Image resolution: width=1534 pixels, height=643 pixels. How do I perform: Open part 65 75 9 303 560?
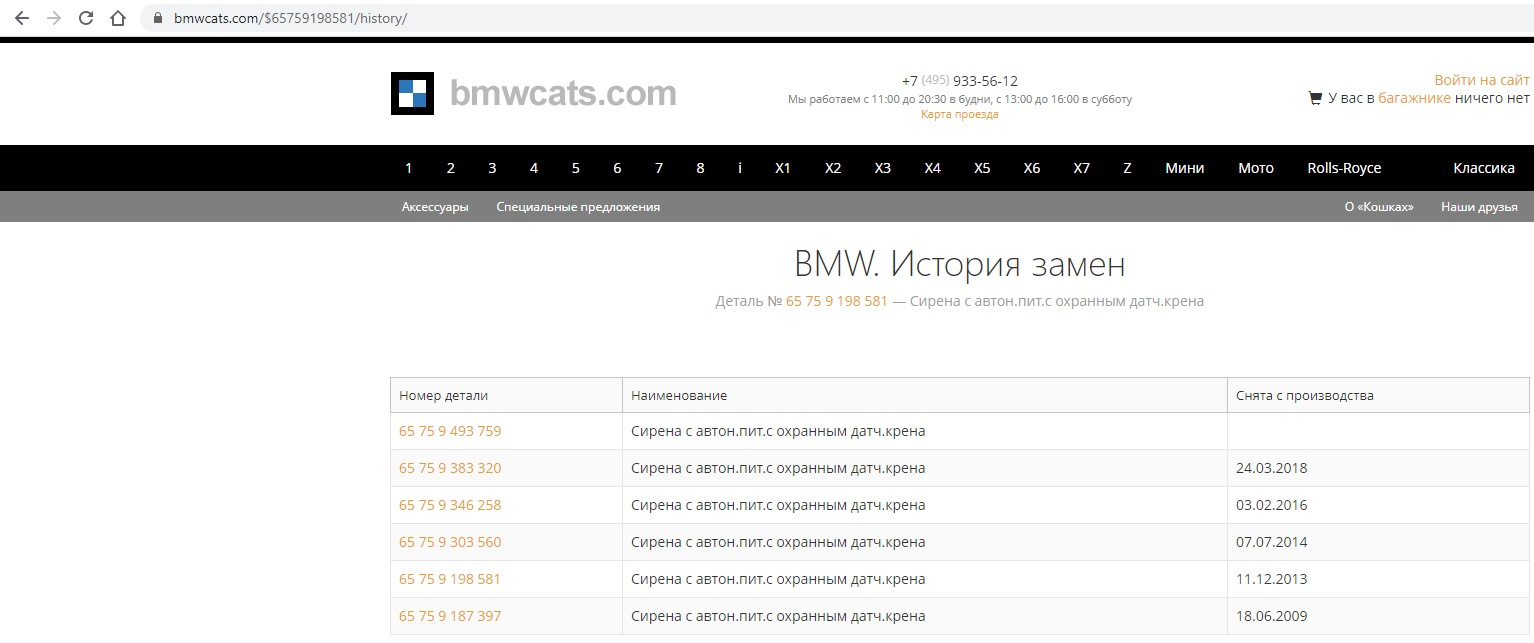pos(450,542)
